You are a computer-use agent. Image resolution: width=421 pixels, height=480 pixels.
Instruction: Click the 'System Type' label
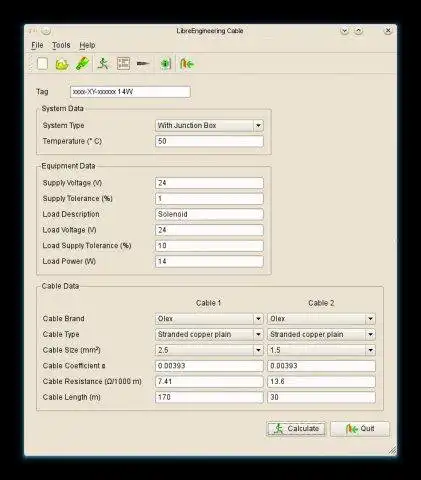[x=63, y=125]
